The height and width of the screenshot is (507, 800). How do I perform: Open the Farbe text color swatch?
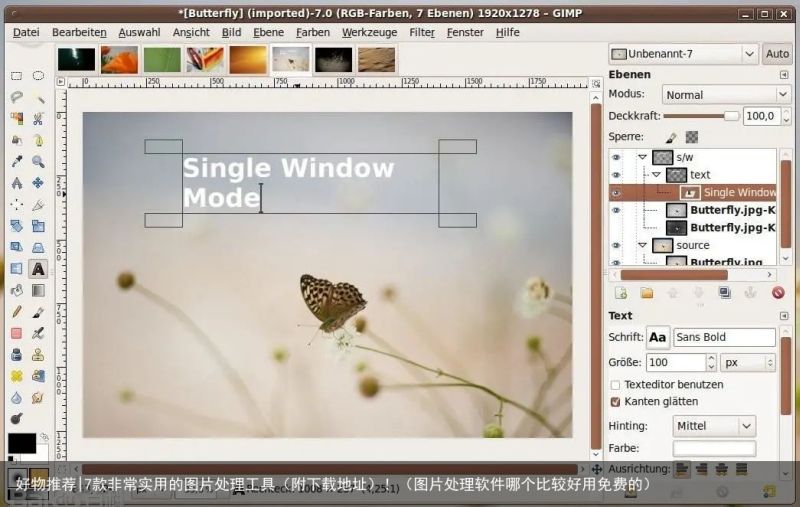pyautogui.click(x=714, y=448)
